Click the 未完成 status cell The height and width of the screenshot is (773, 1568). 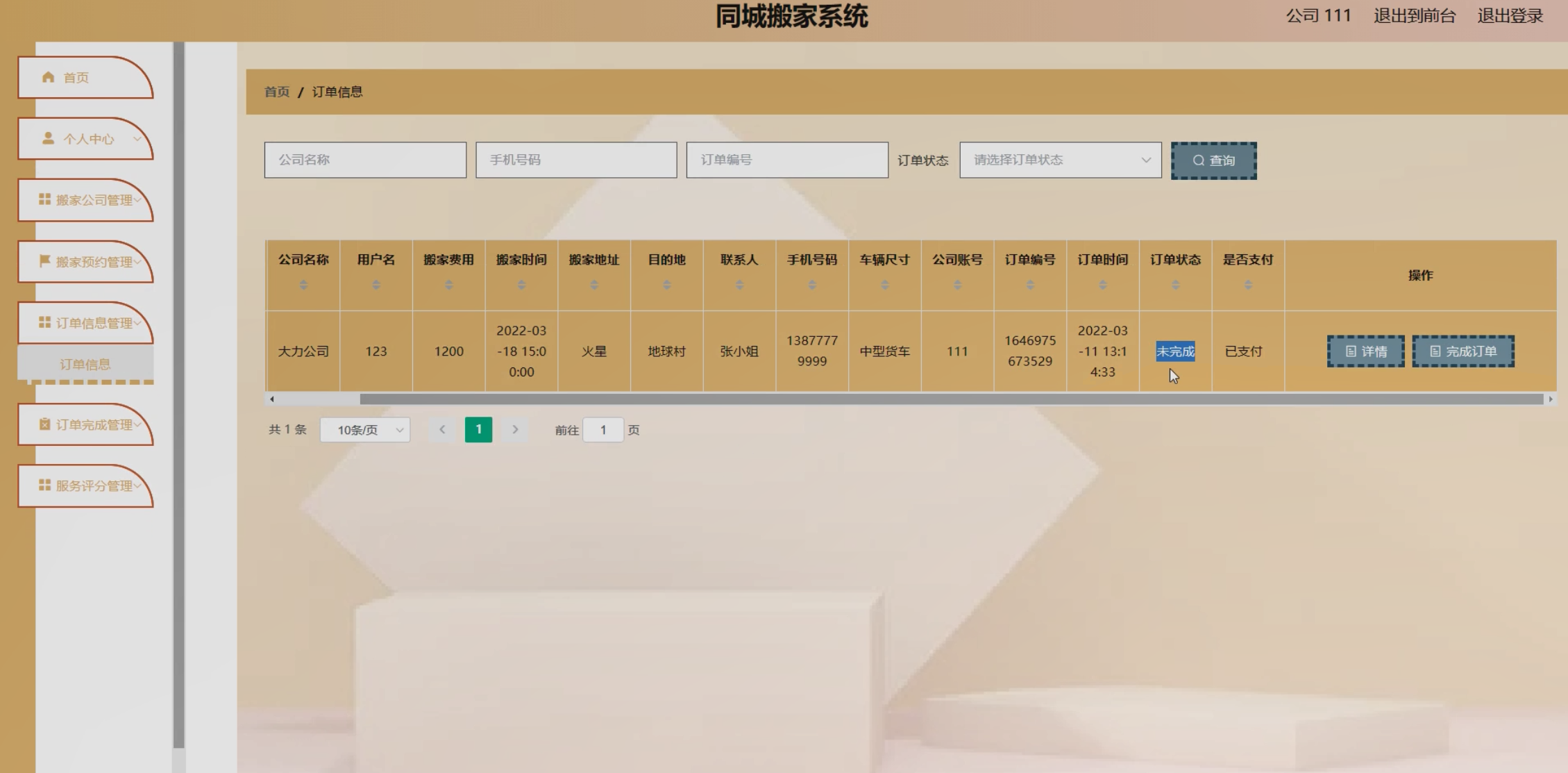(1175, 351)
